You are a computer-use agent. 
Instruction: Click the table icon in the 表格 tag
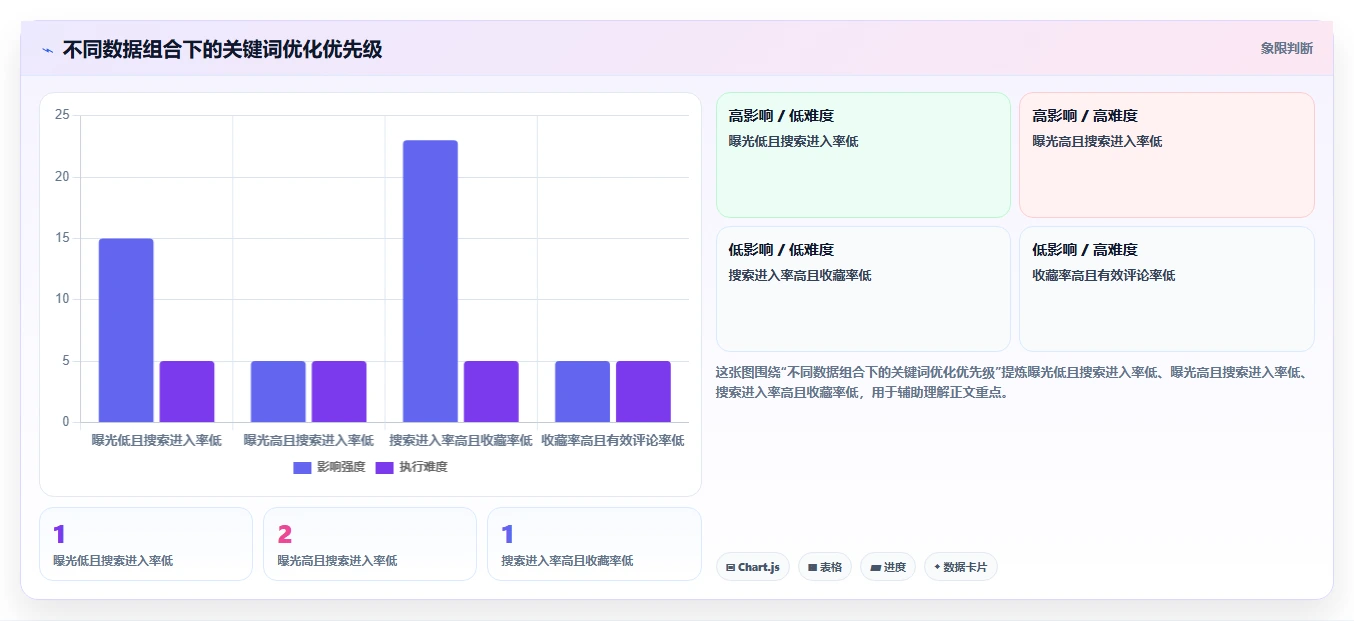point(812,567)
